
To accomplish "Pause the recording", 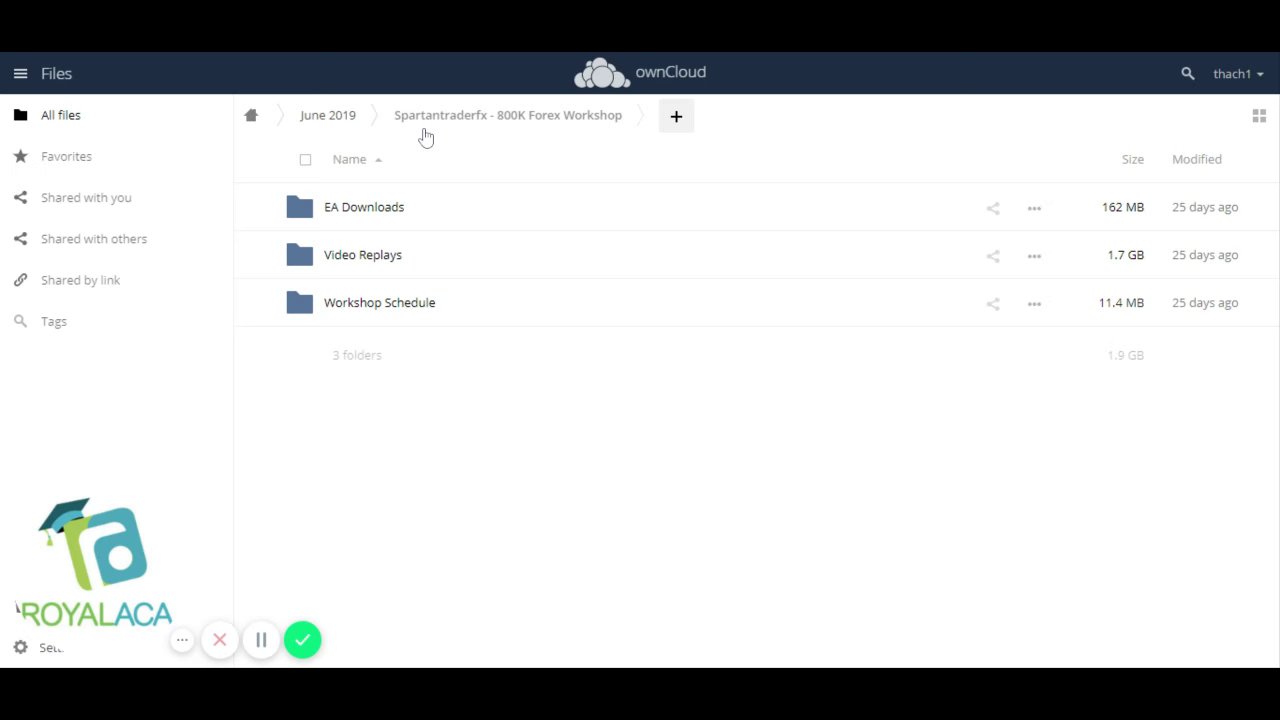I will (x=261, y=640).
